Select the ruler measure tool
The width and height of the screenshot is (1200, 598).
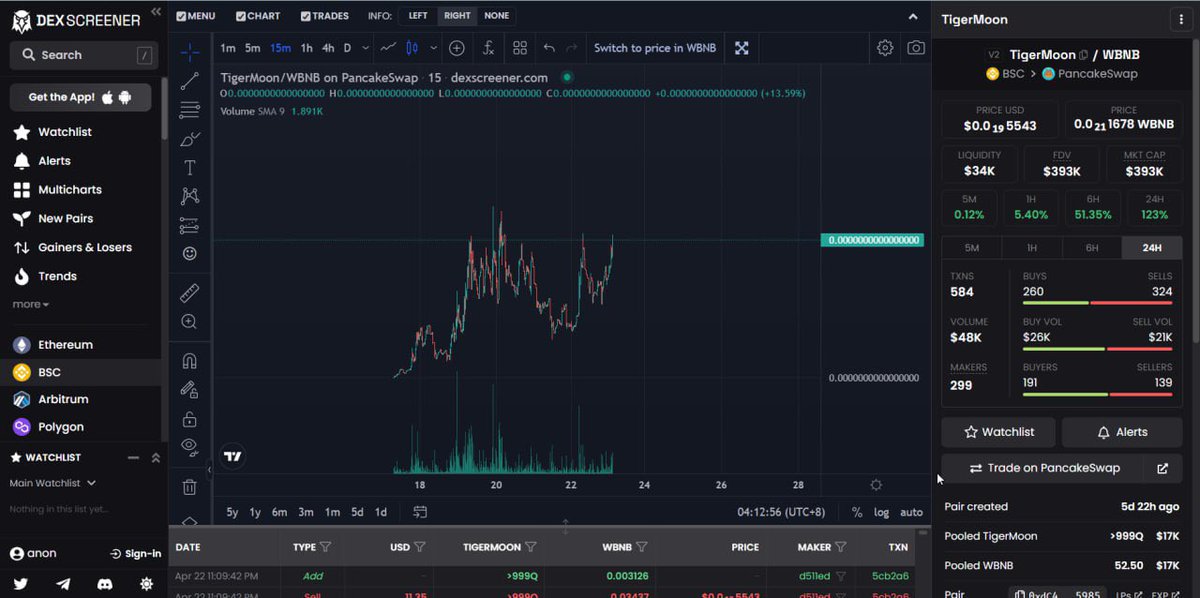(190, 293)
